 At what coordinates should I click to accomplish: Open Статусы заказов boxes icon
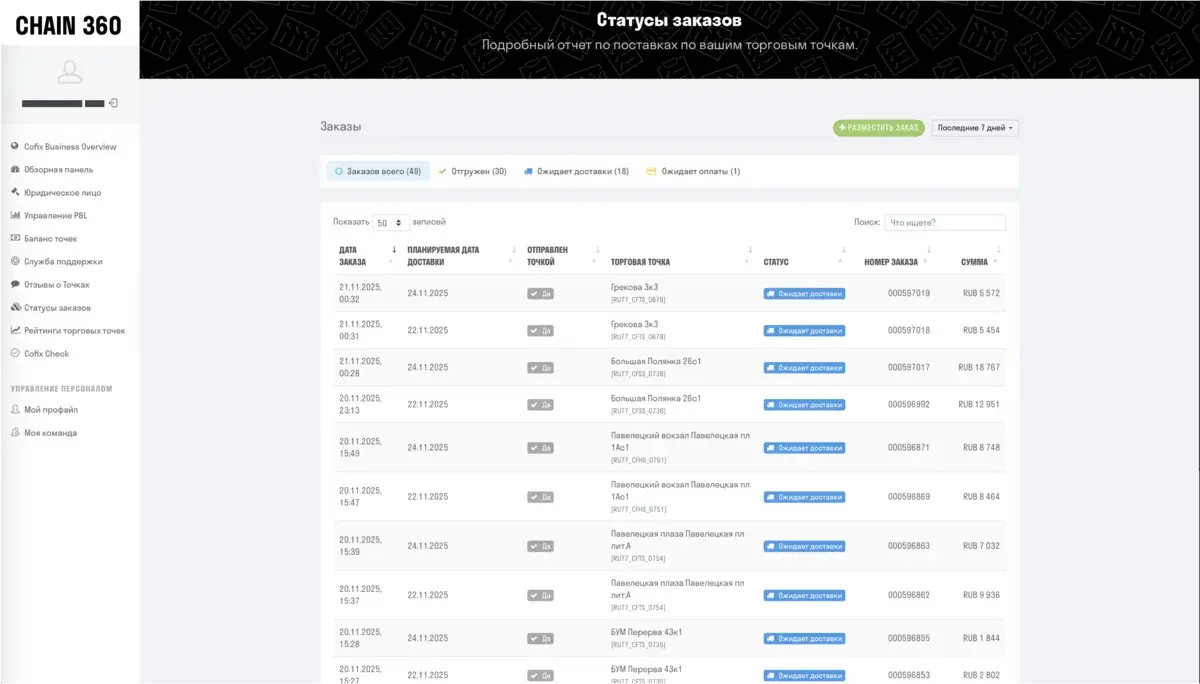click(15, 308)
